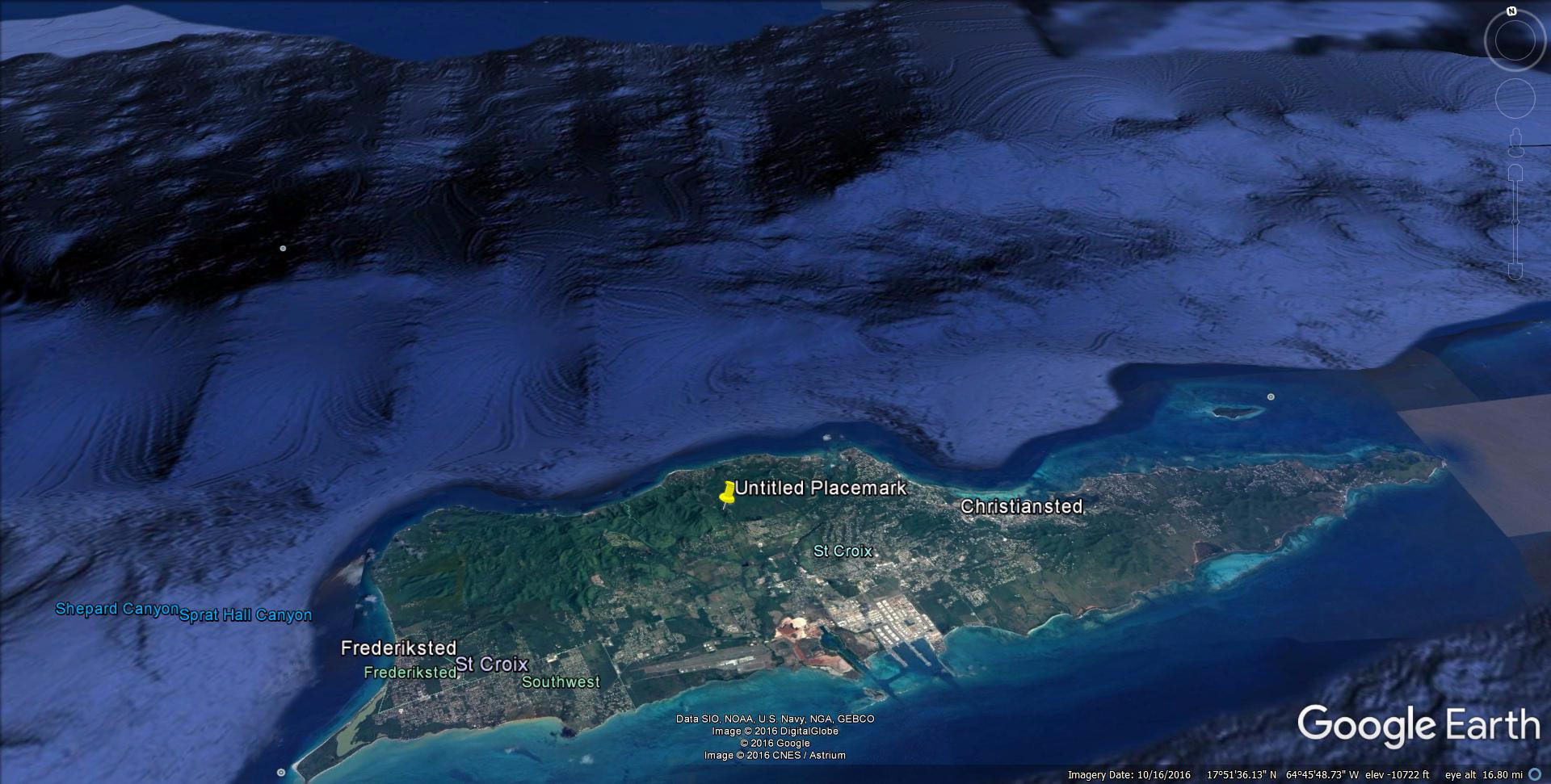The width and height of the screenshot is (1551, 784).
Task: Click the N to reset compass north
Action: 1510,12
